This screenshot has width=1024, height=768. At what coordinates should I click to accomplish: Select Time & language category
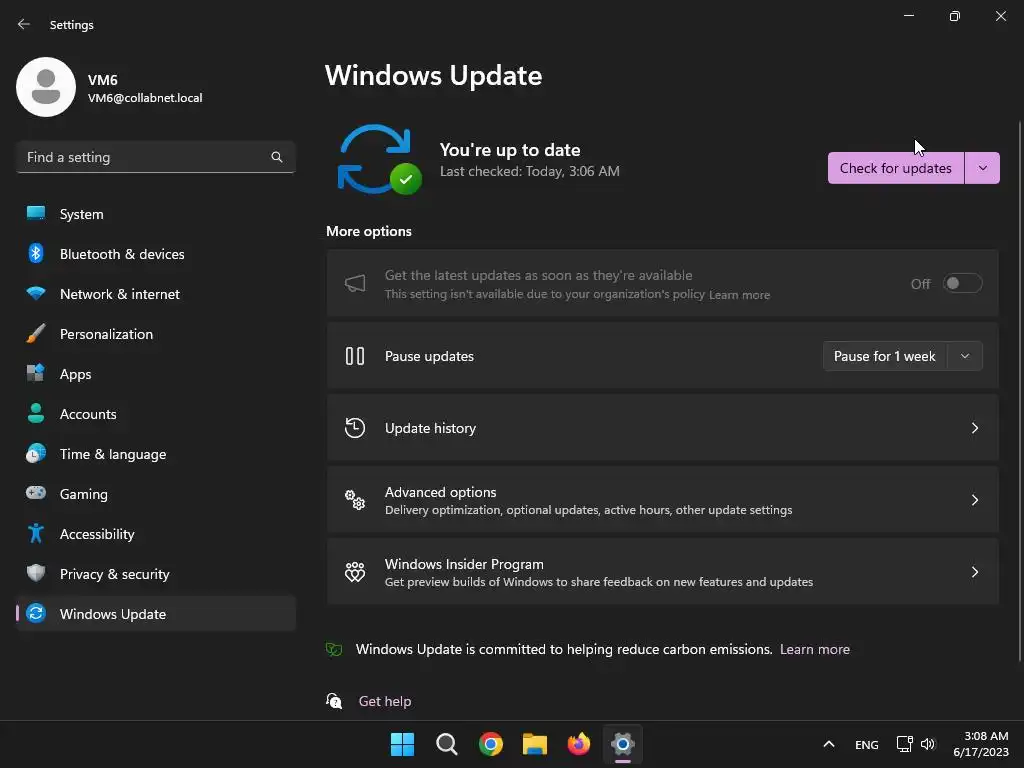[156, 453]
